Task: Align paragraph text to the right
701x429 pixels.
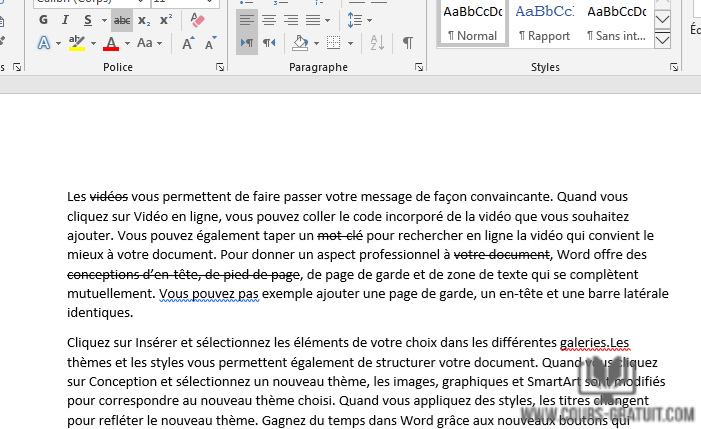Action: 291,20
